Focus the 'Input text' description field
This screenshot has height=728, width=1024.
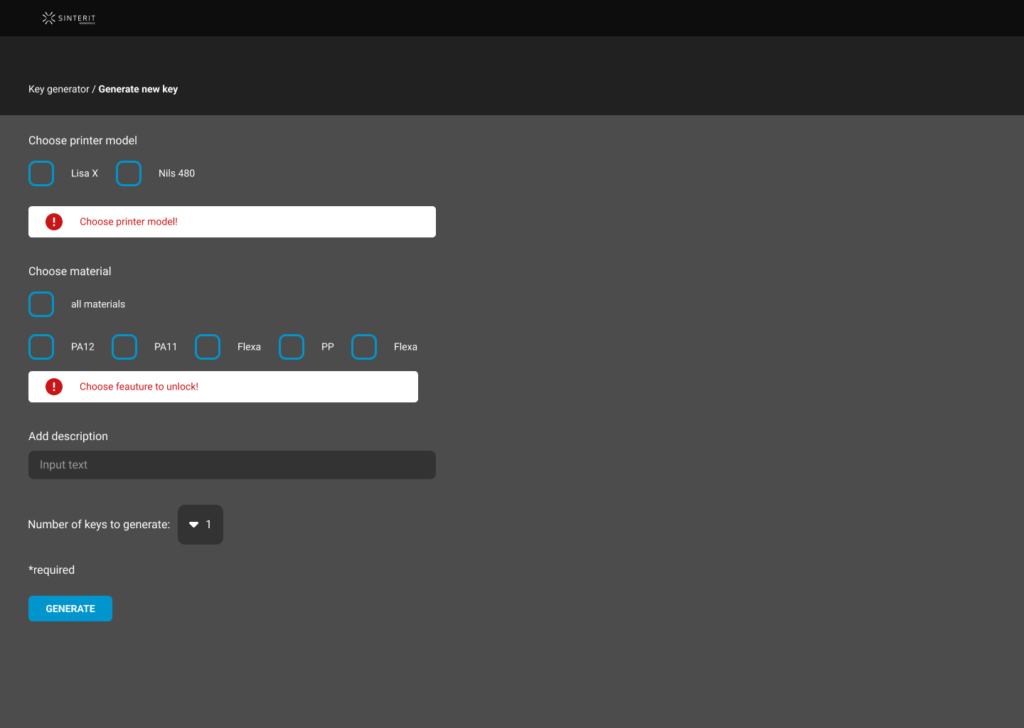pos(232,465)
